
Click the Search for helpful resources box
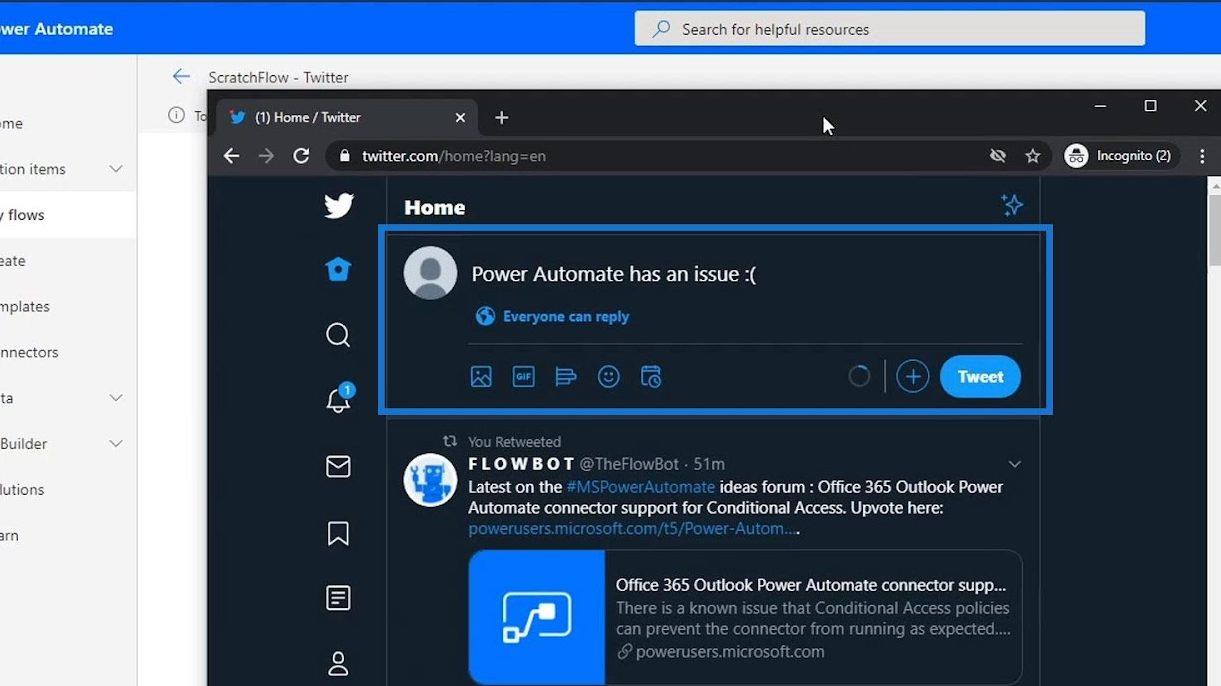point(890,29)
